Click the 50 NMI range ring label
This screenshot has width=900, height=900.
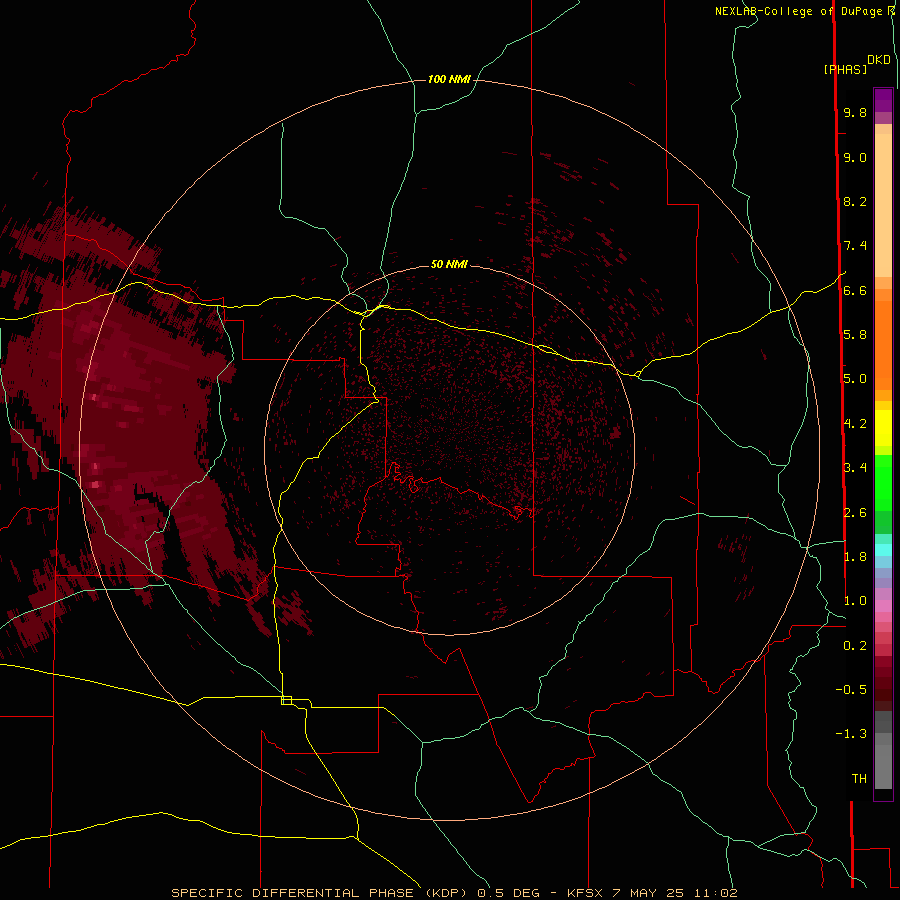[x=449, y=264]
